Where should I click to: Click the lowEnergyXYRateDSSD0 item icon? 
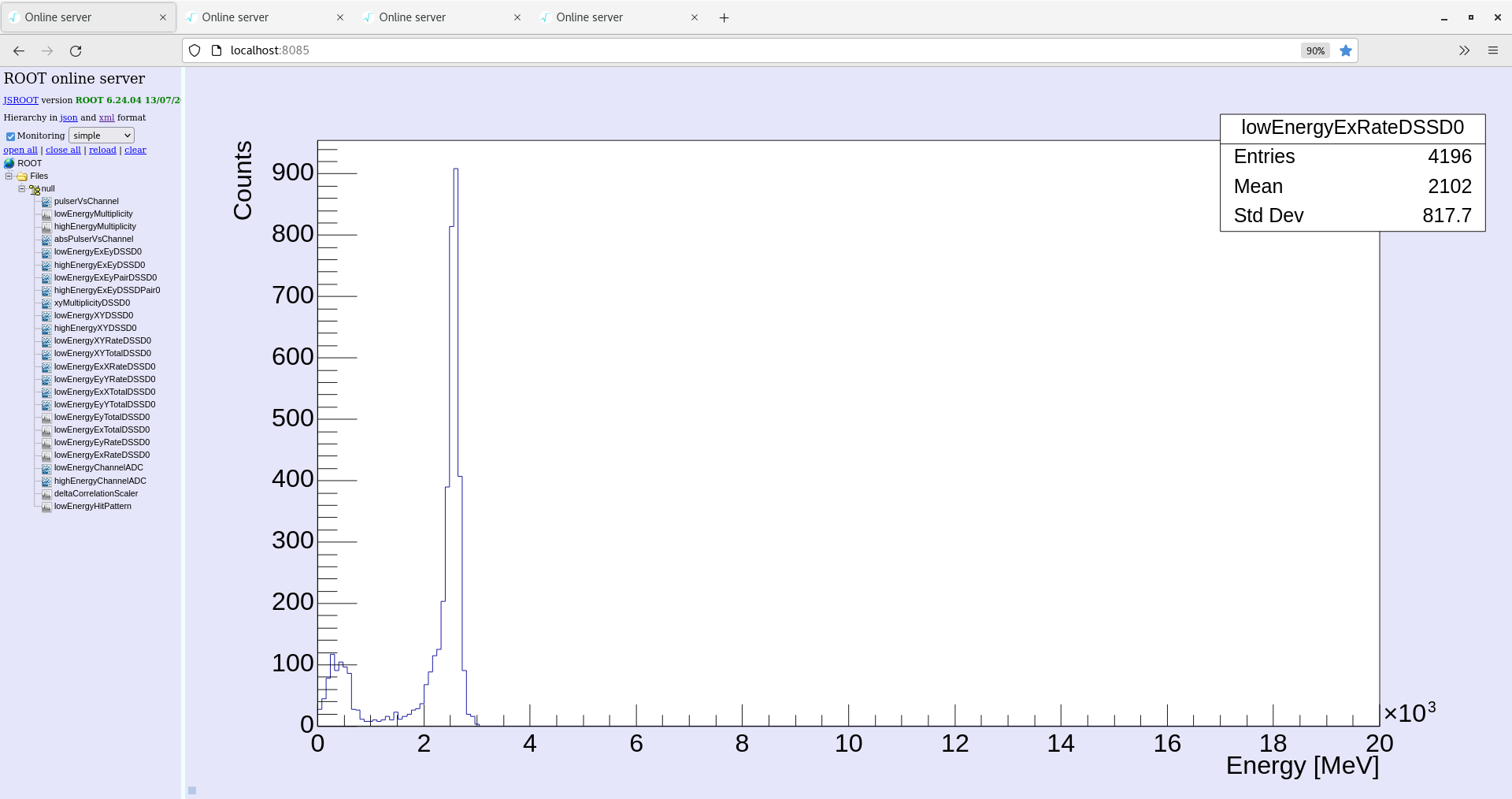point(46,341)
